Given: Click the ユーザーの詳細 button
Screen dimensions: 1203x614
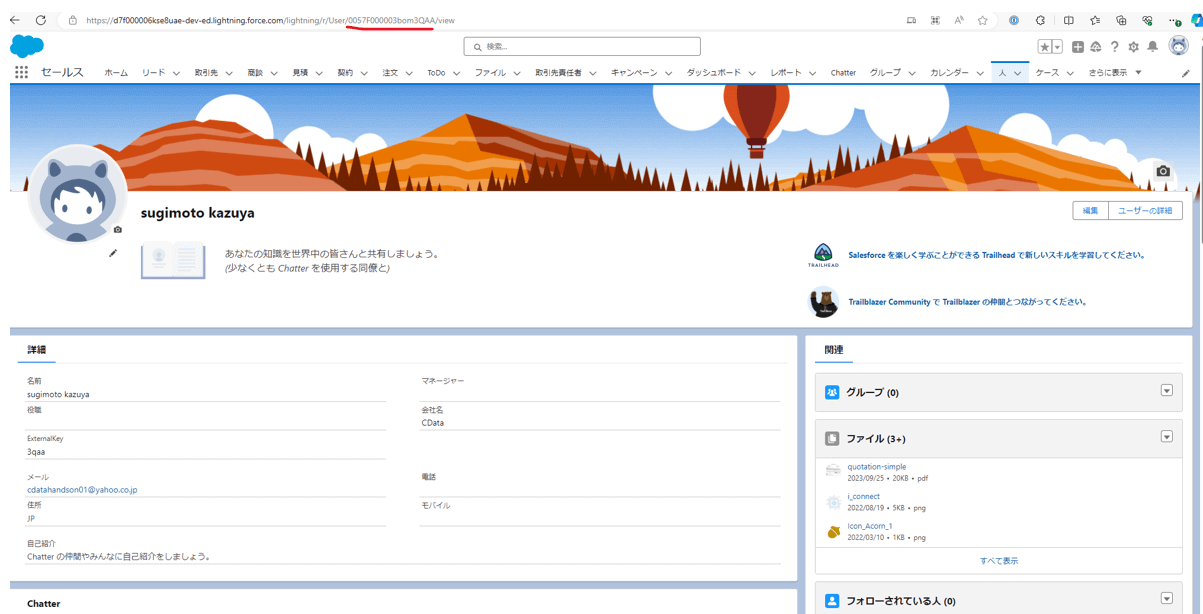Looking at the screenshot, I should pyautogui.click(x=1145, y=211).
